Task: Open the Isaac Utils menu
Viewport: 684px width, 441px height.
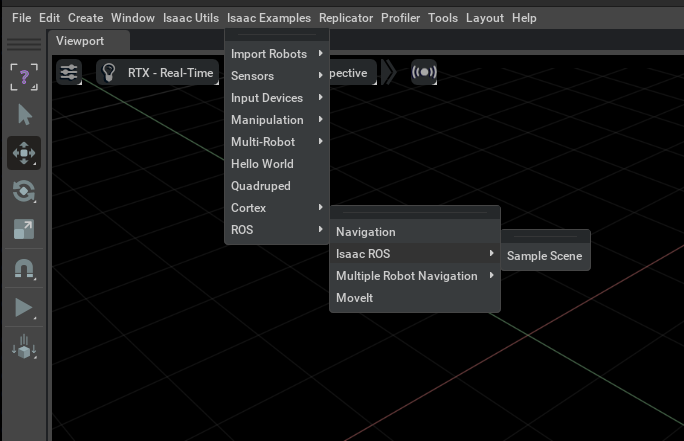Action: pyautogui.click(x=191, y=18)
